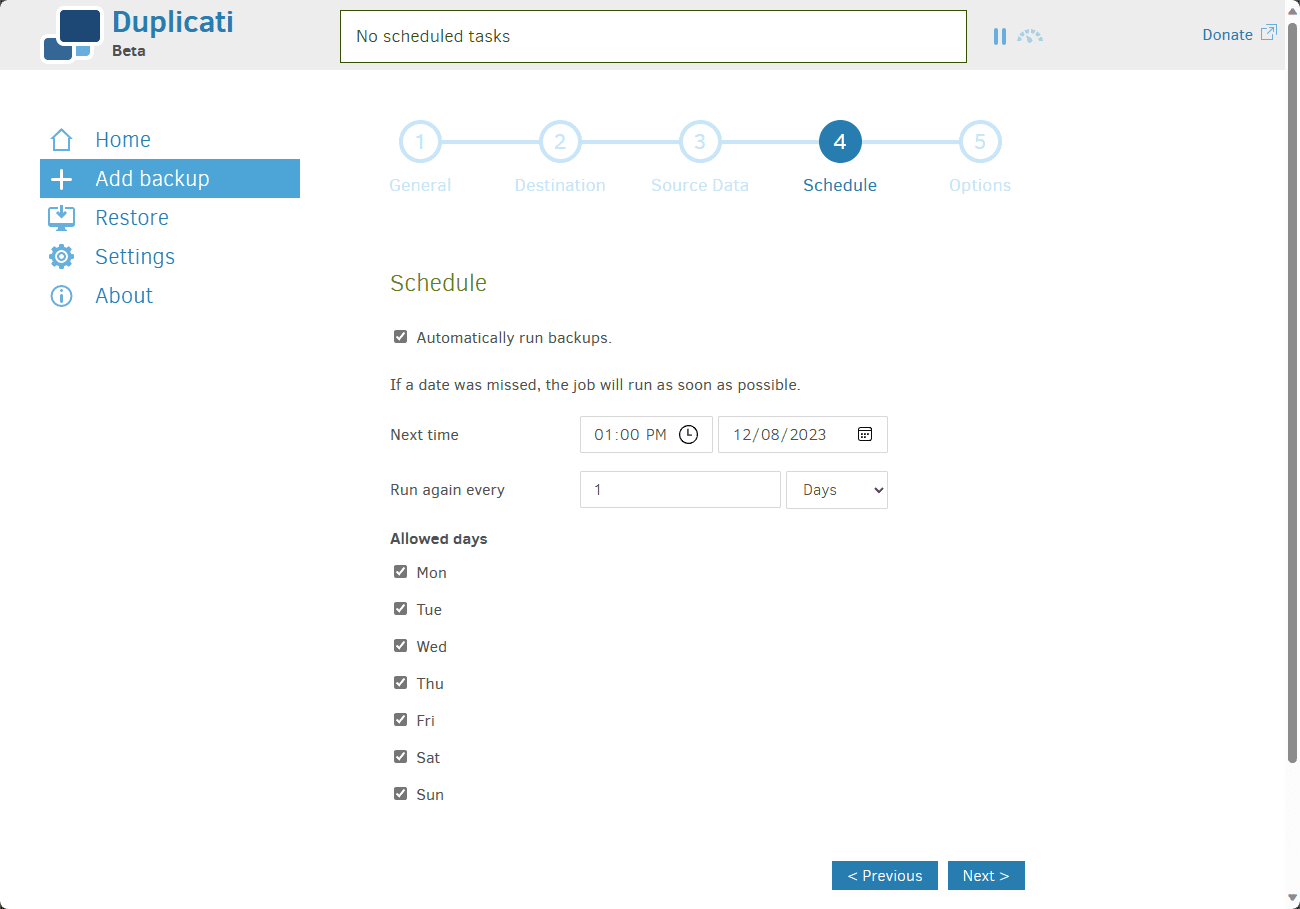This screenshot has height=909, width=1300.
Task: Click the < Previous button
Action: coord(885,876)
